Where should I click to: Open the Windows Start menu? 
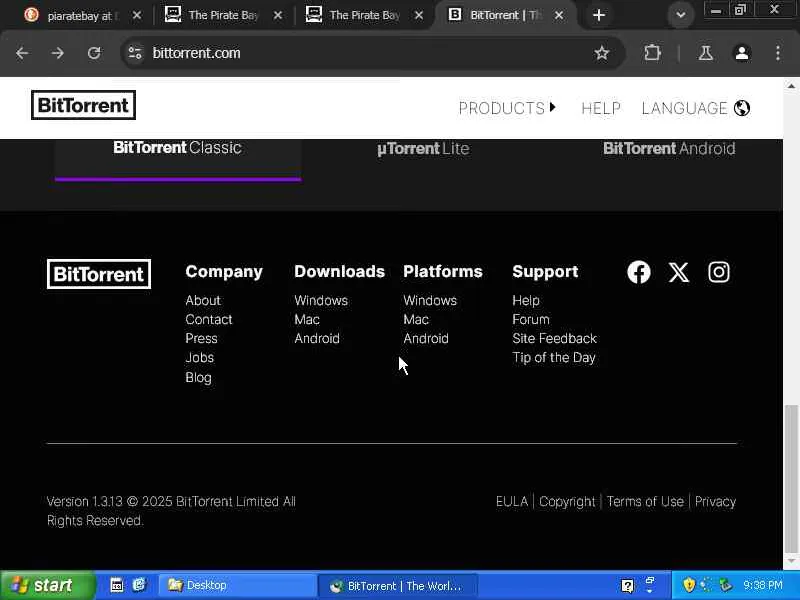(47, 585)
